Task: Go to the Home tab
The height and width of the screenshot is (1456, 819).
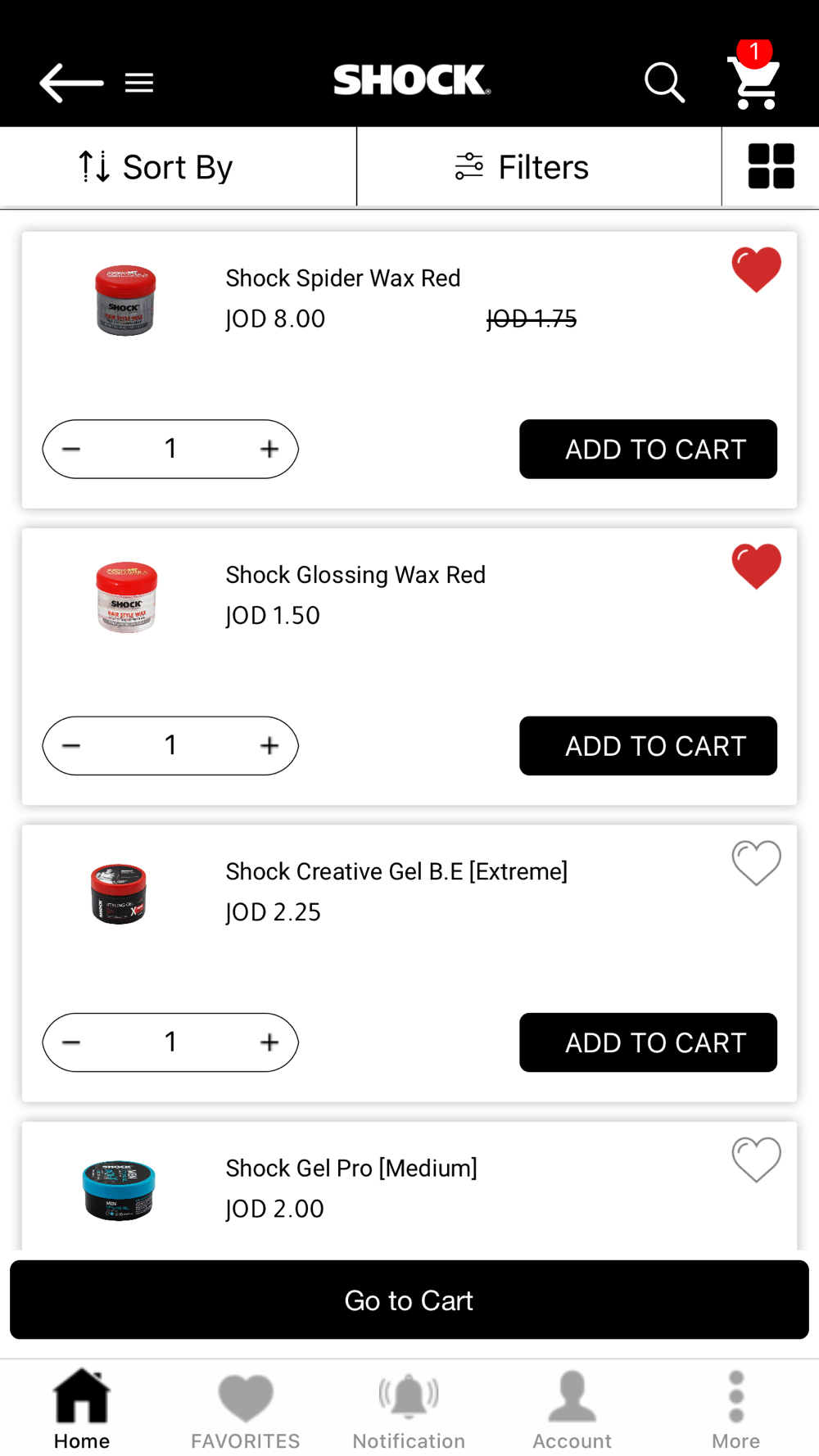Action: (81, 1409)
